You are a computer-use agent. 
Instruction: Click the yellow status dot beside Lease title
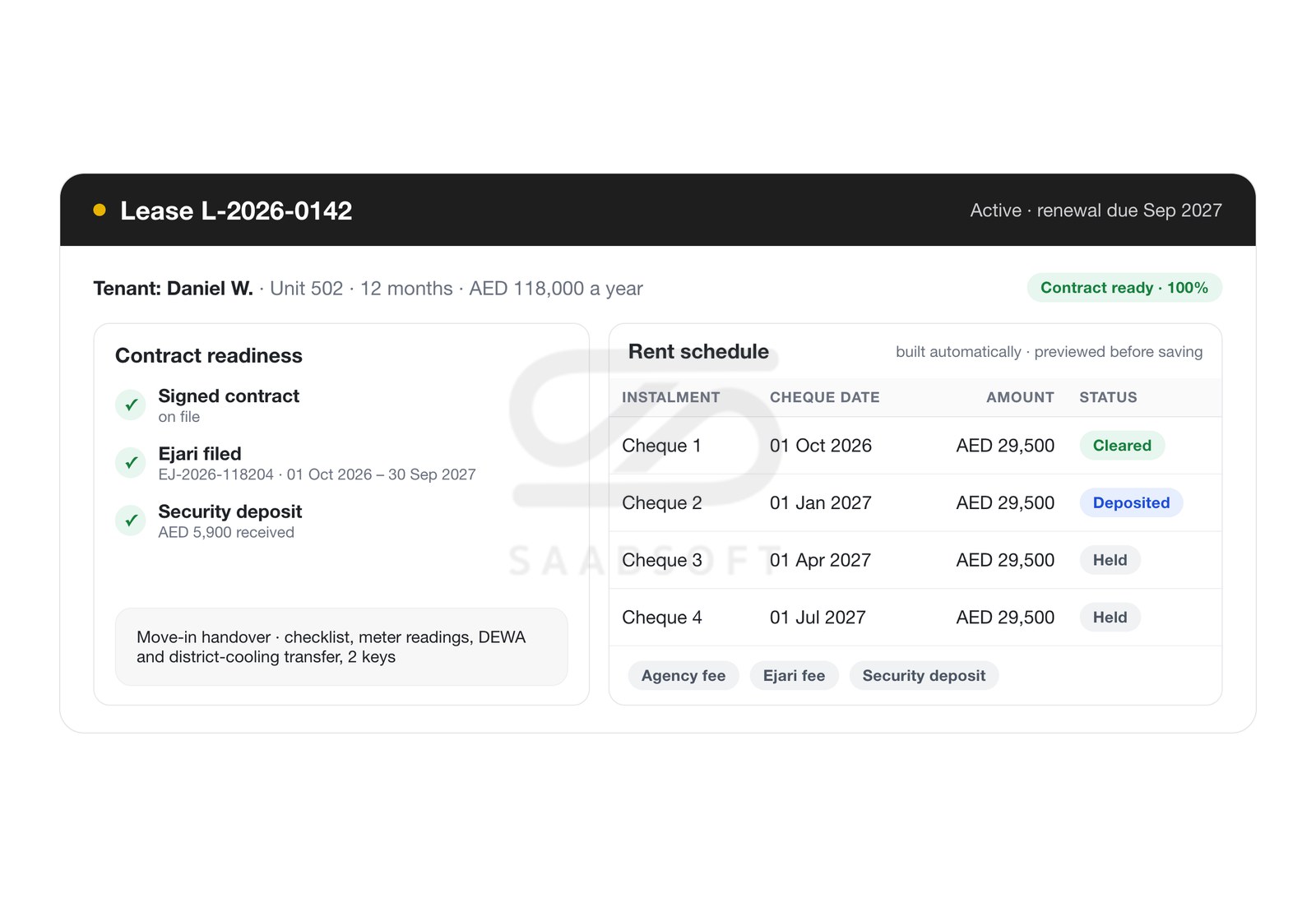click(100, 210)
